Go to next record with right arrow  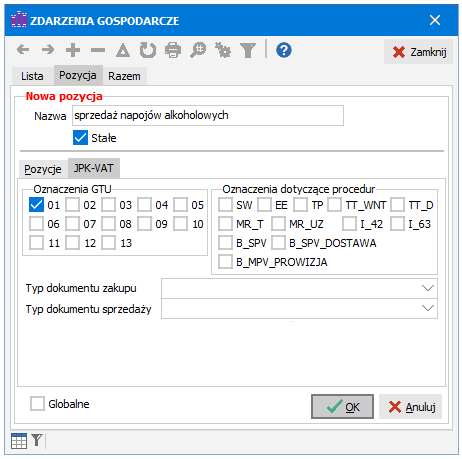48,50
